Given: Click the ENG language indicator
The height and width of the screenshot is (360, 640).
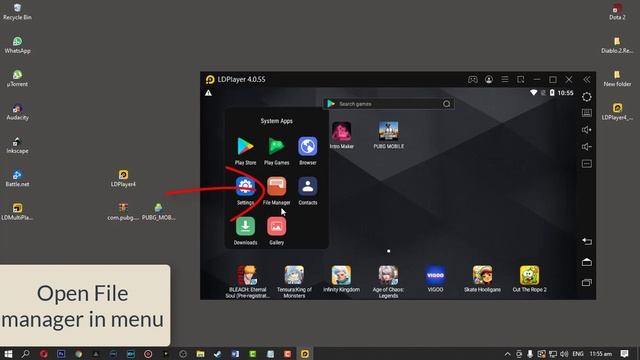Looking at the screenshot, I should coord(578,354).
